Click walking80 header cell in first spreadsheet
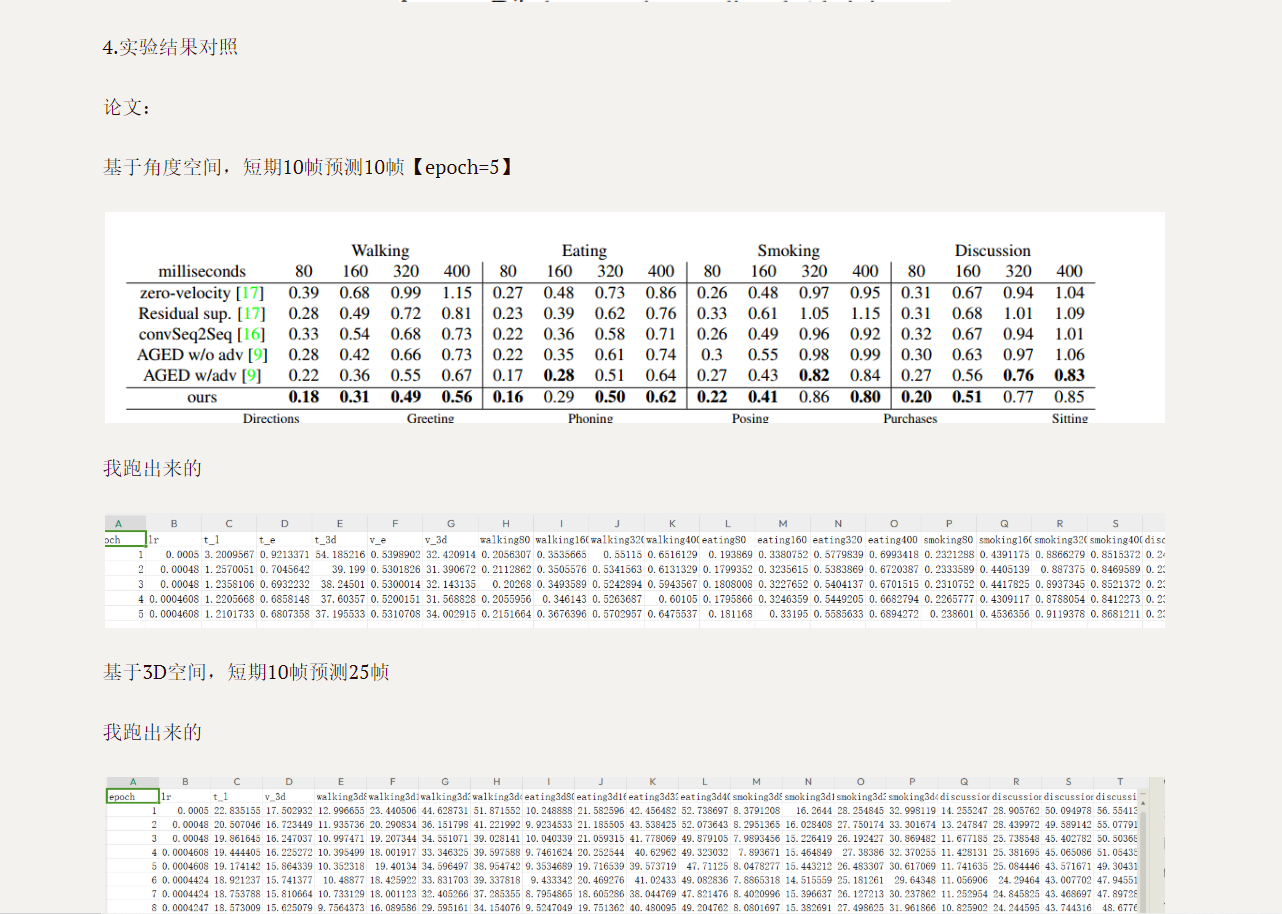 [x=505, y=539]
